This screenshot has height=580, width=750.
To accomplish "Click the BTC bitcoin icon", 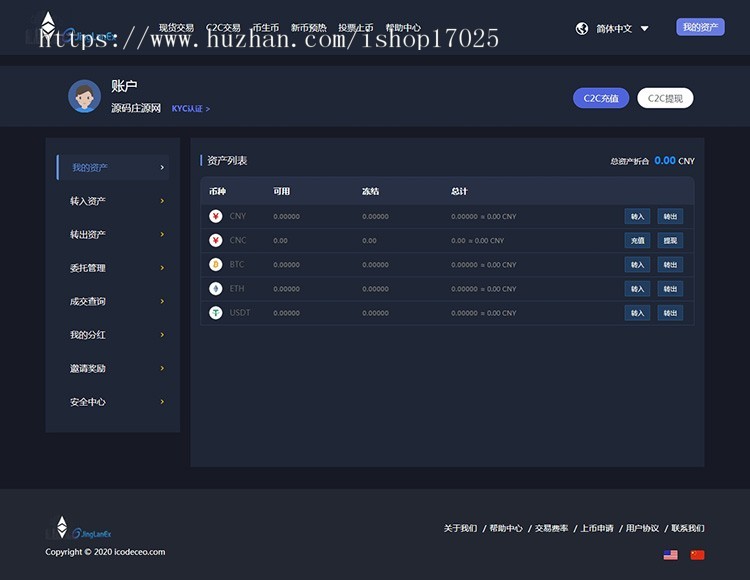I will pos(216,264).
